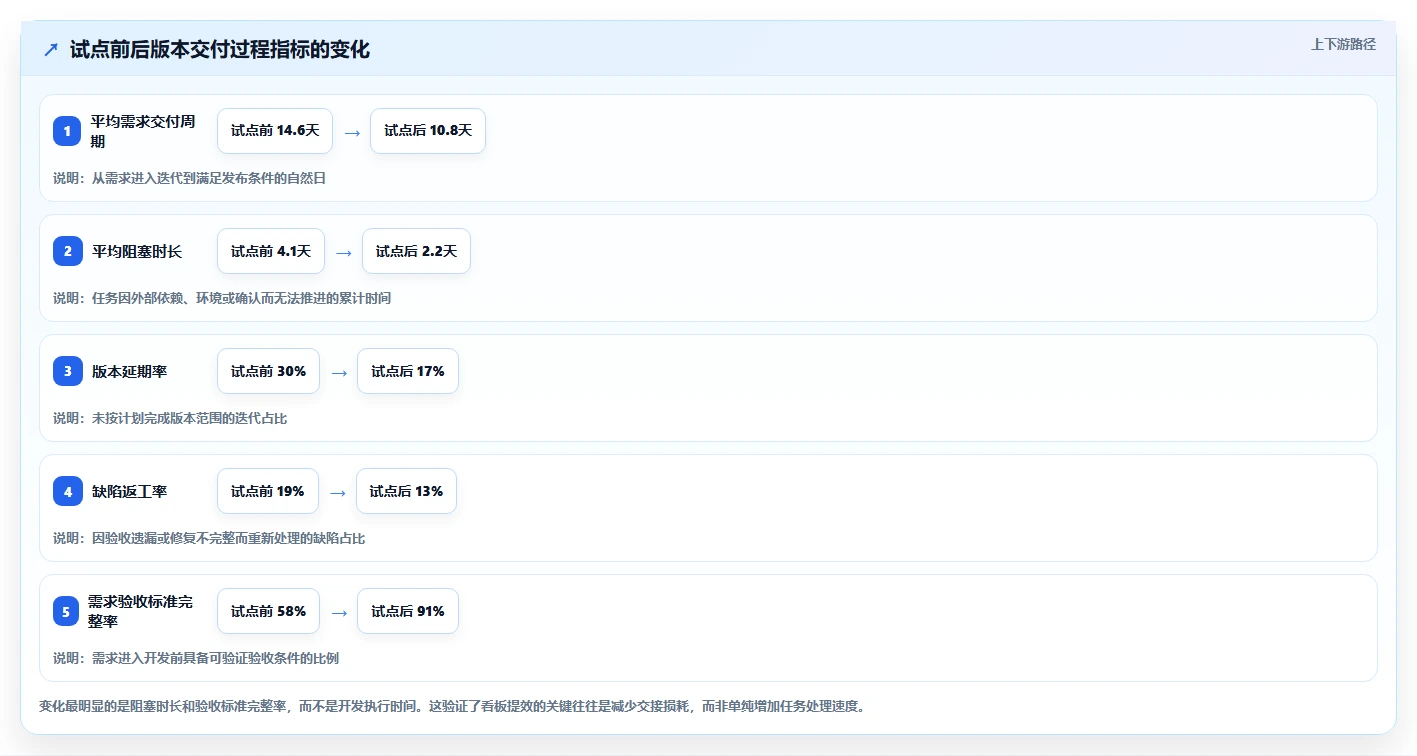Click the trend arrow icon beside the title

pos(51,49)
